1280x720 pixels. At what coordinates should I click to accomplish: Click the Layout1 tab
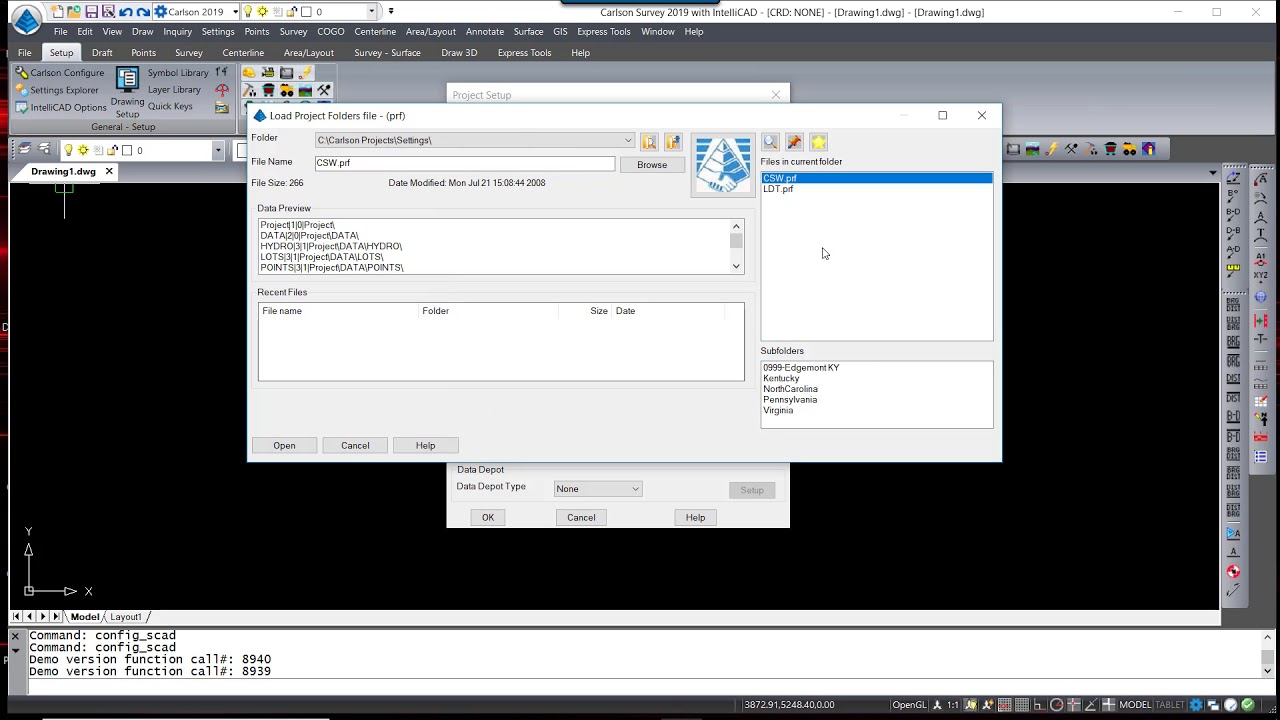click(126, 617)
